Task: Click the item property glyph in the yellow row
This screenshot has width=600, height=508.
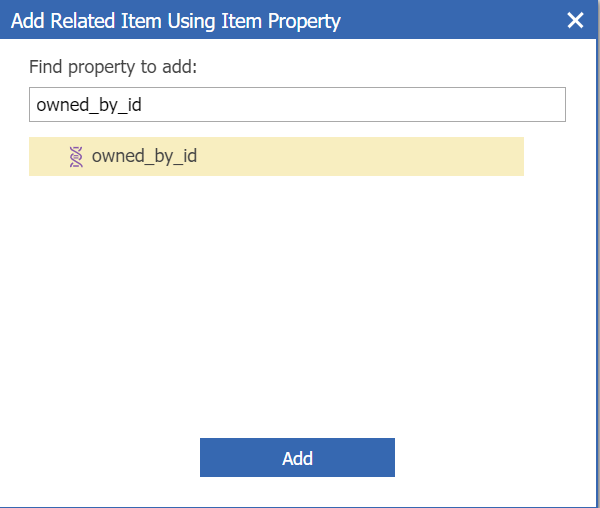Action: pos(77,156)
